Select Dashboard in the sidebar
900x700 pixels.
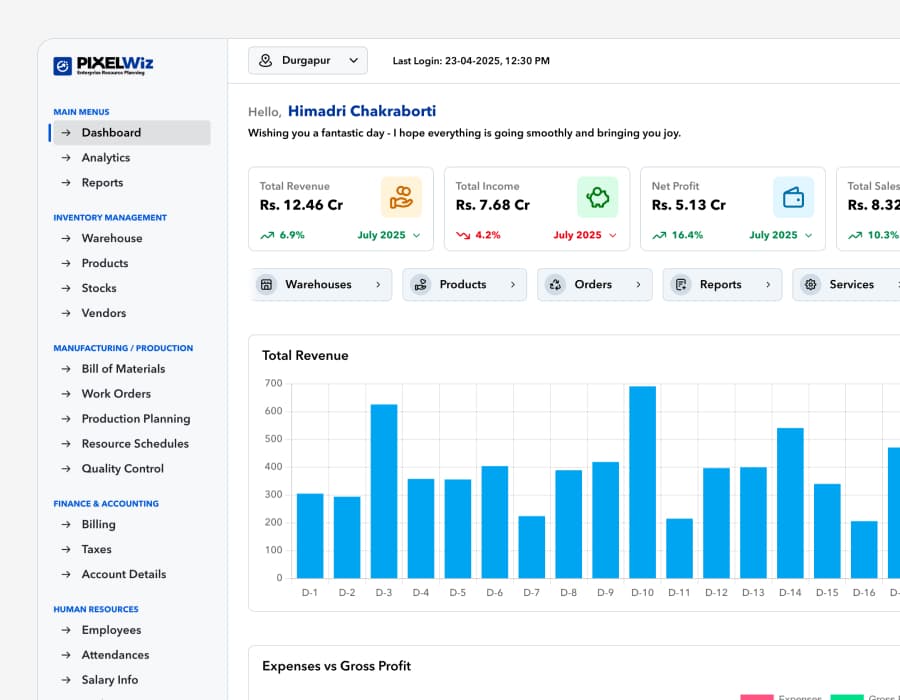[131, 133]
